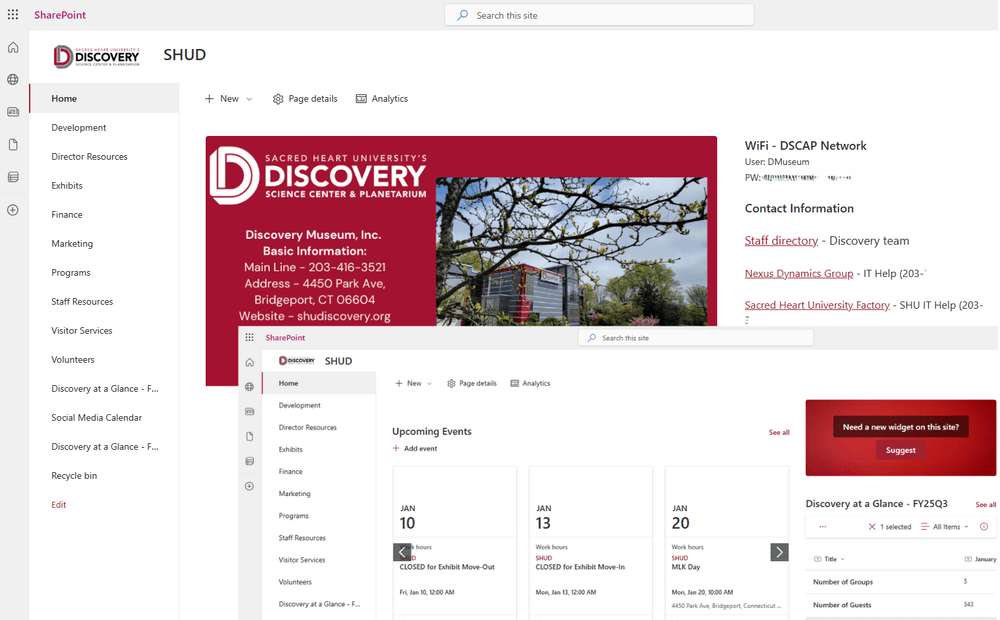Open the Exhibits navigation item
This screenshot has width=1000, height=620.
pyautogui.click(x=67, y=185)
